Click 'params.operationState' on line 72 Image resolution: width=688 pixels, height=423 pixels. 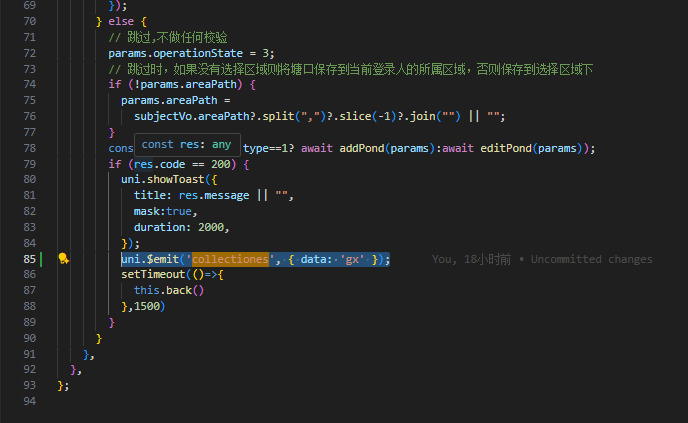click(x=176, y=54)
